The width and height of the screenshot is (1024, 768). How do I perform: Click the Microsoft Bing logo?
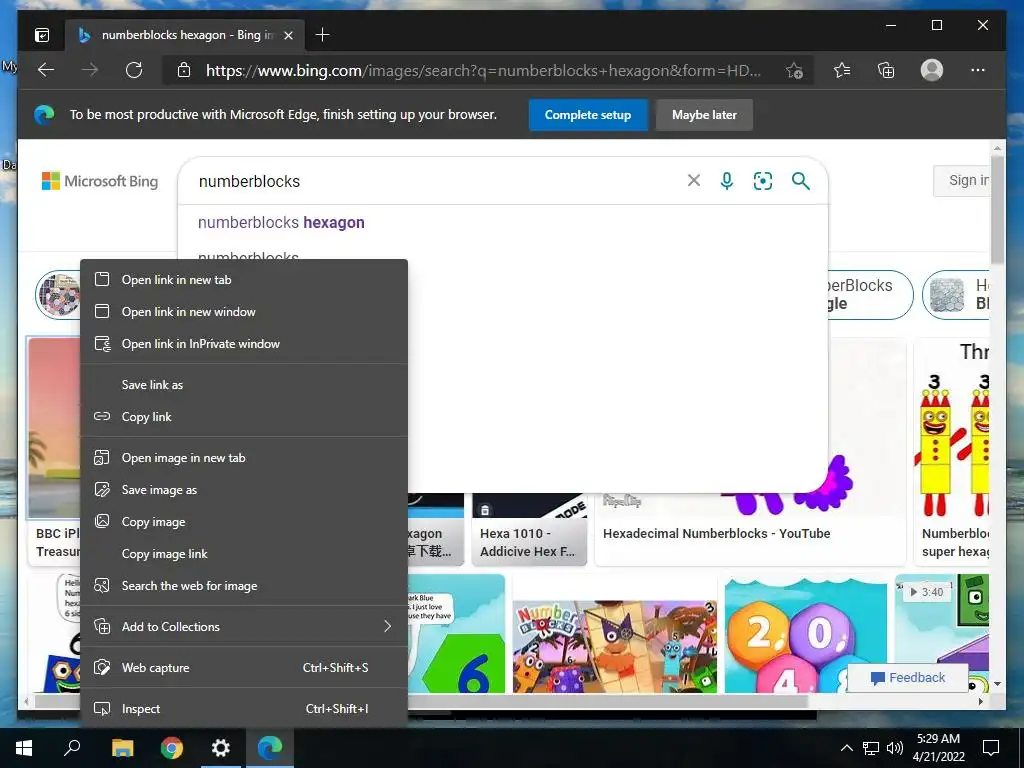click(x=100, y=181)
